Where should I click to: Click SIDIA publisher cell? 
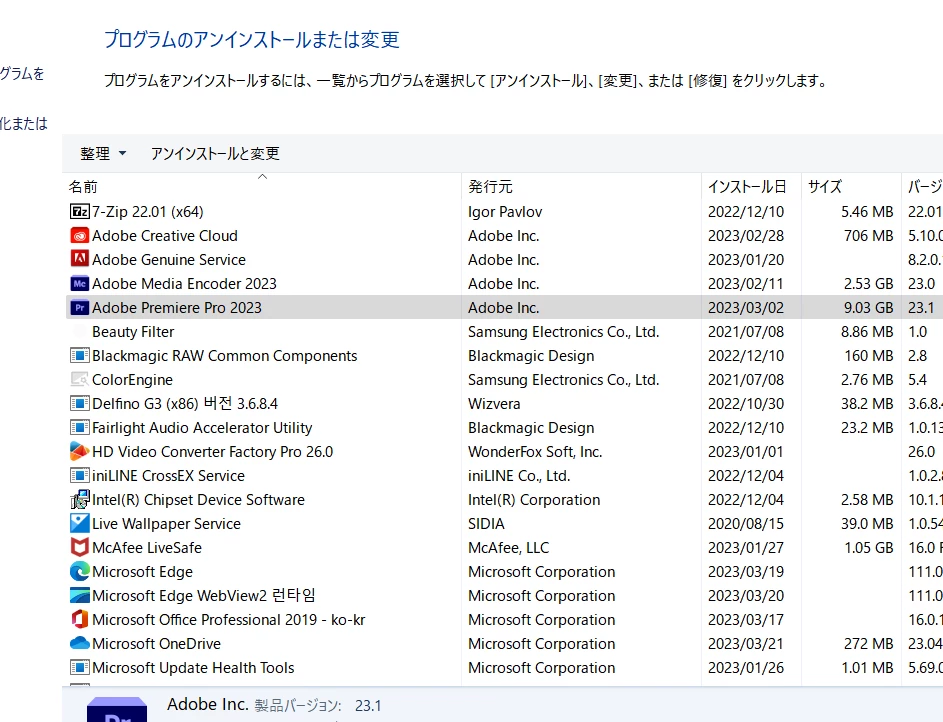point(486,524)
